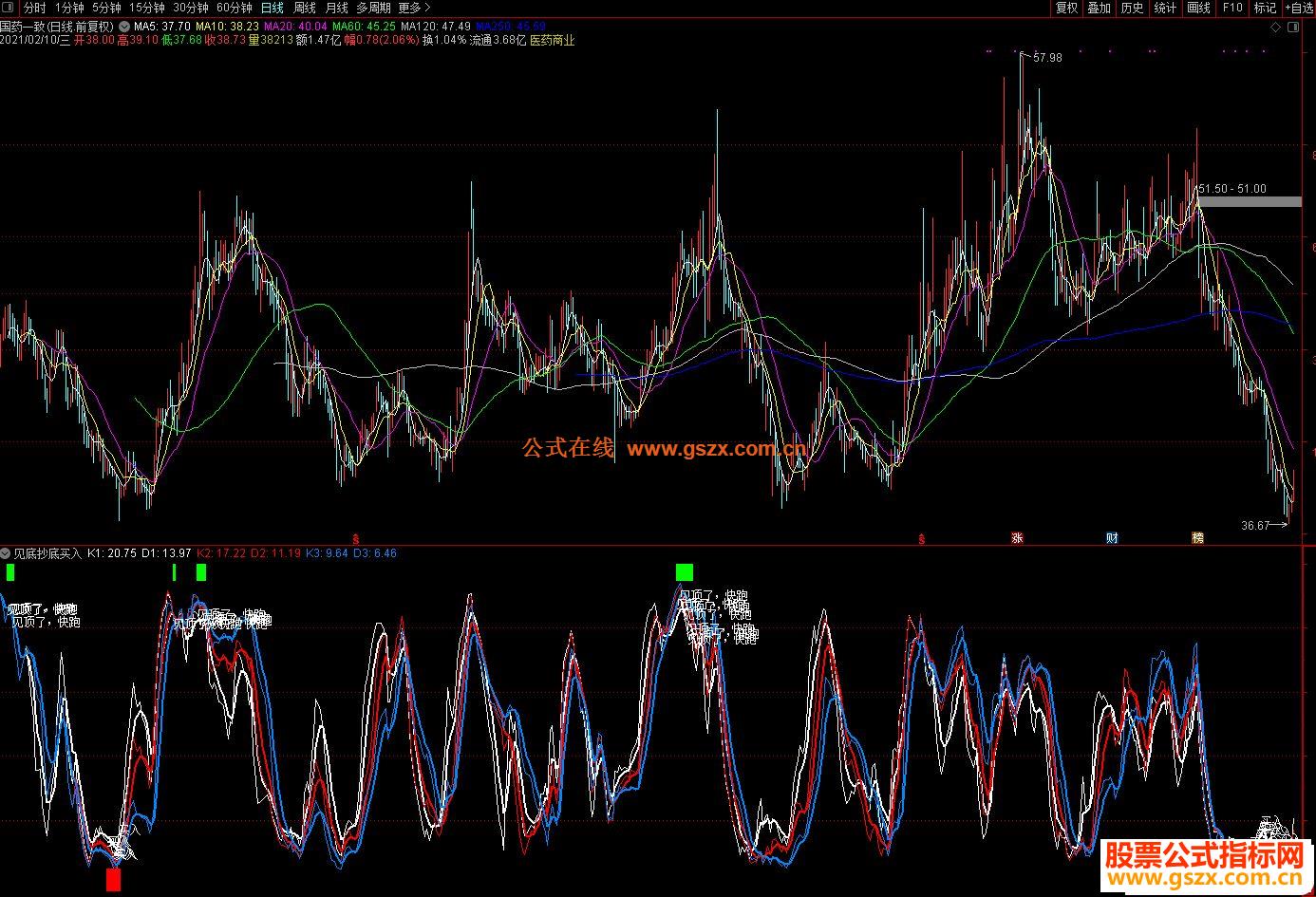Viewport: 1316px width, 897px height.
Task: Select the 60分钟 period tab
Action: tap(235, 8)
